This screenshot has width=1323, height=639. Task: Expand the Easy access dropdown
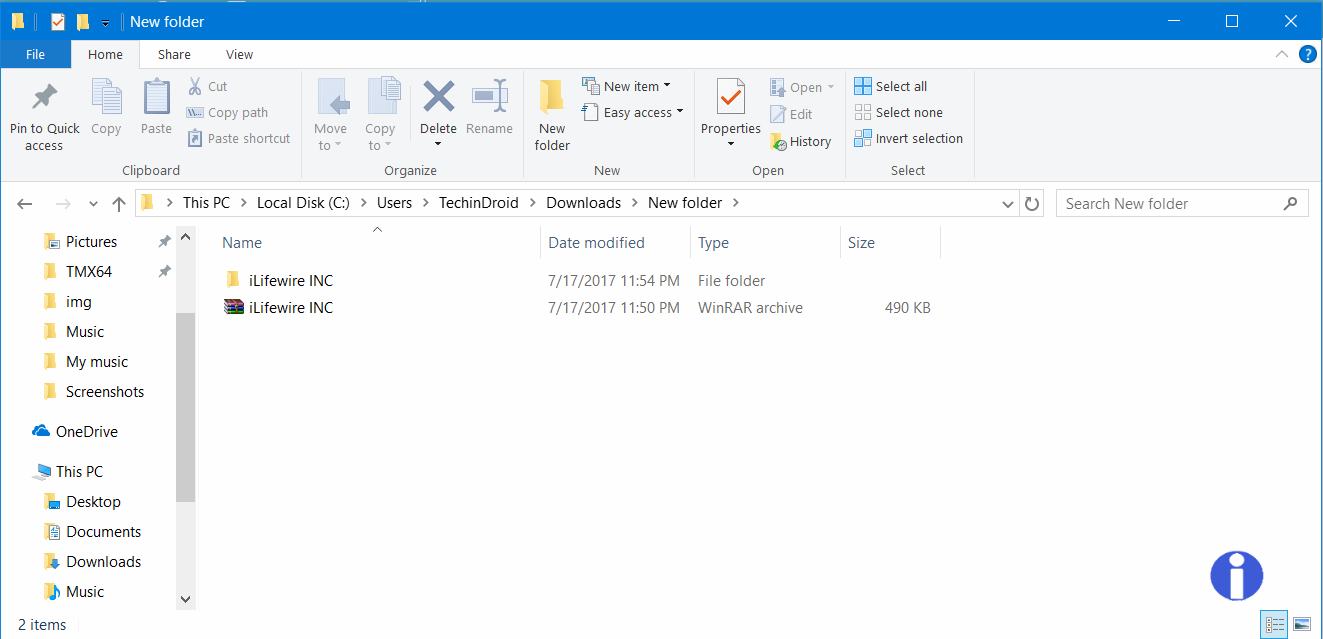pos(632,112)
